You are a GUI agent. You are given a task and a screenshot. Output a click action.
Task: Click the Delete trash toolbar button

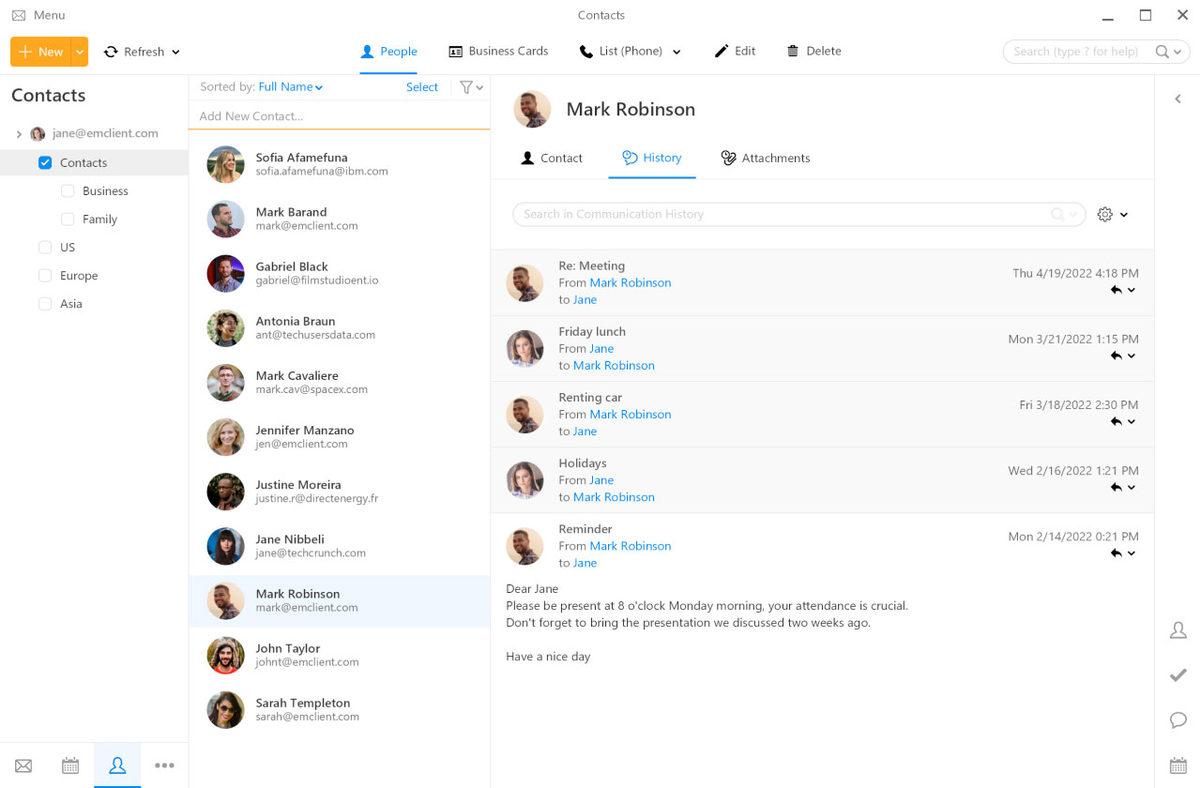click(x=813, y=51)
